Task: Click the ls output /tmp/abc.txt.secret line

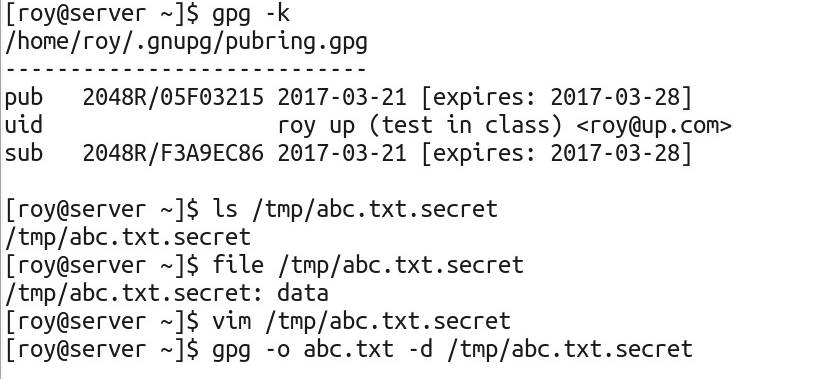Action: coord(128,238)
